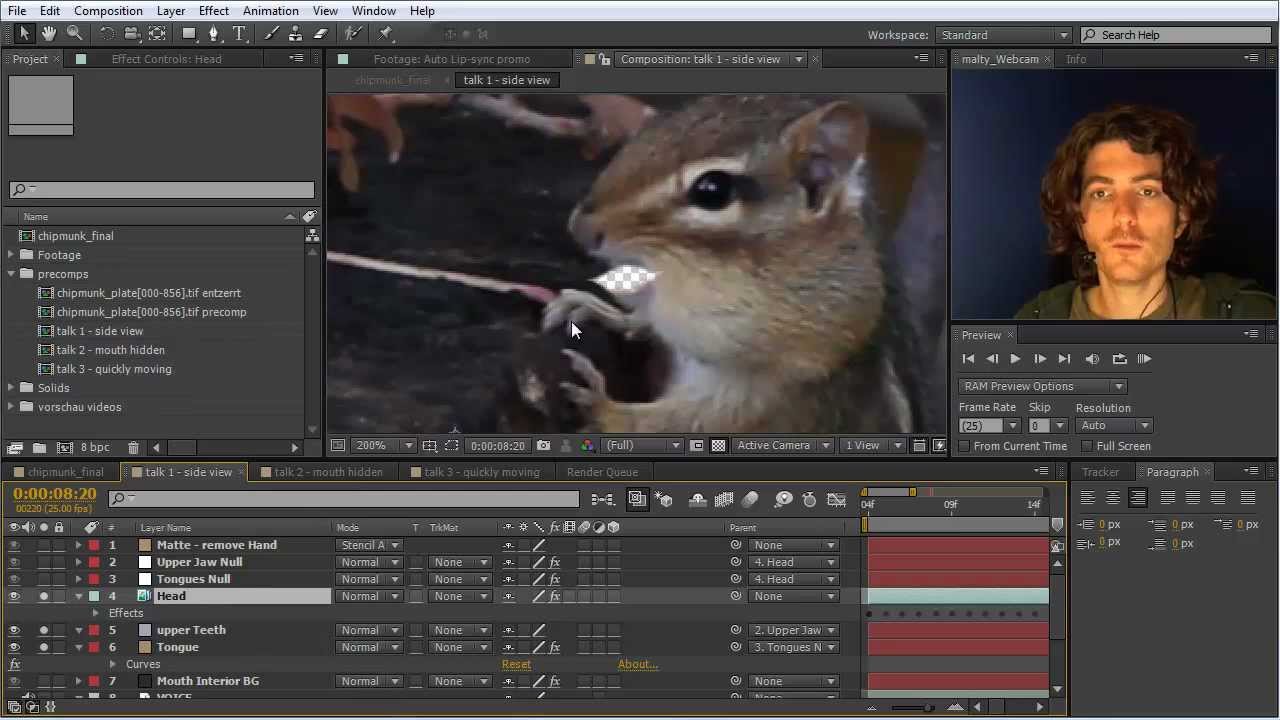
Task: Open the Animation menu
Action: (x=270, y=11)
